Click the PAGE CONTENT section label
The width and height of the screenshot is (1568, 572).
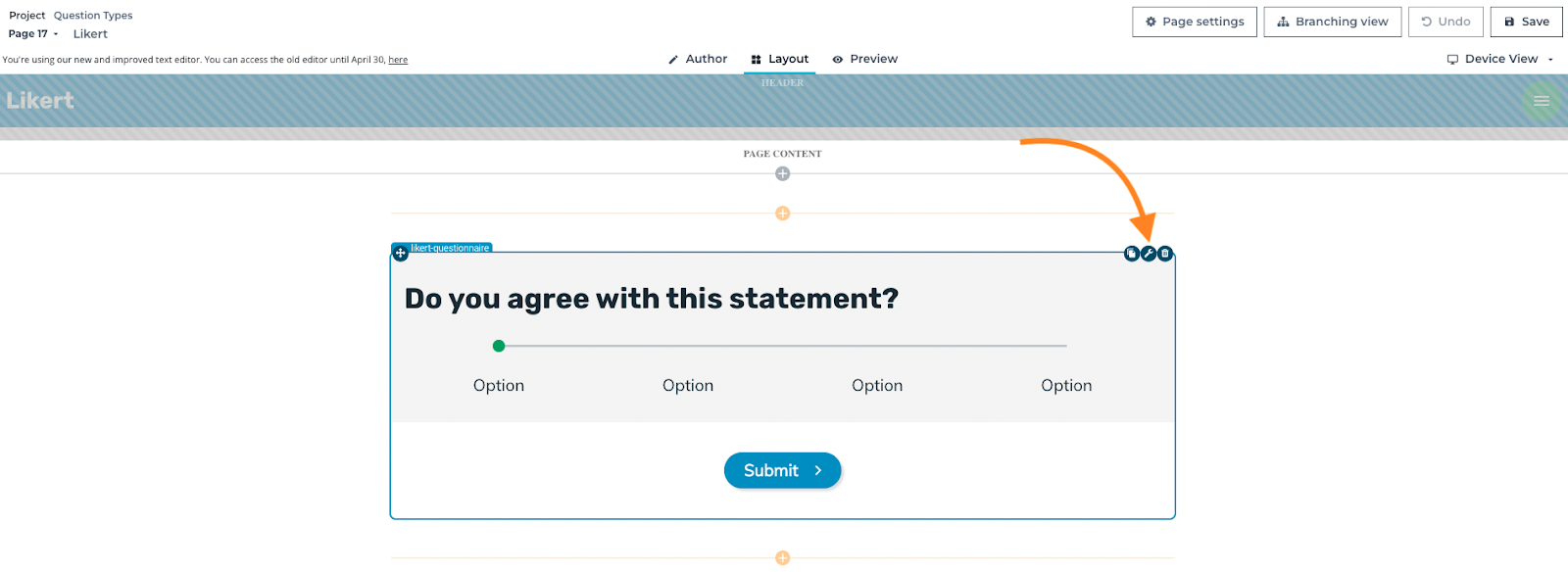782,154
